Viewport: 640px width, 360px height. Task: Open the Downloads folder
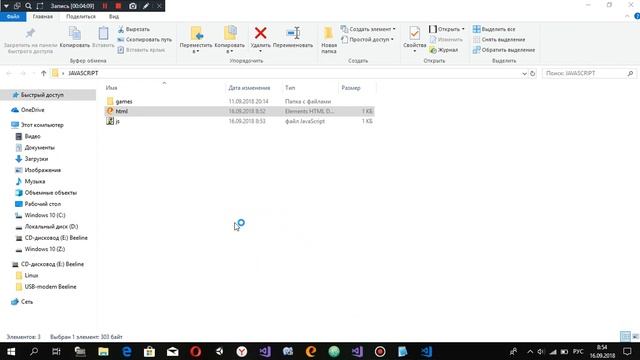(36, 159)
